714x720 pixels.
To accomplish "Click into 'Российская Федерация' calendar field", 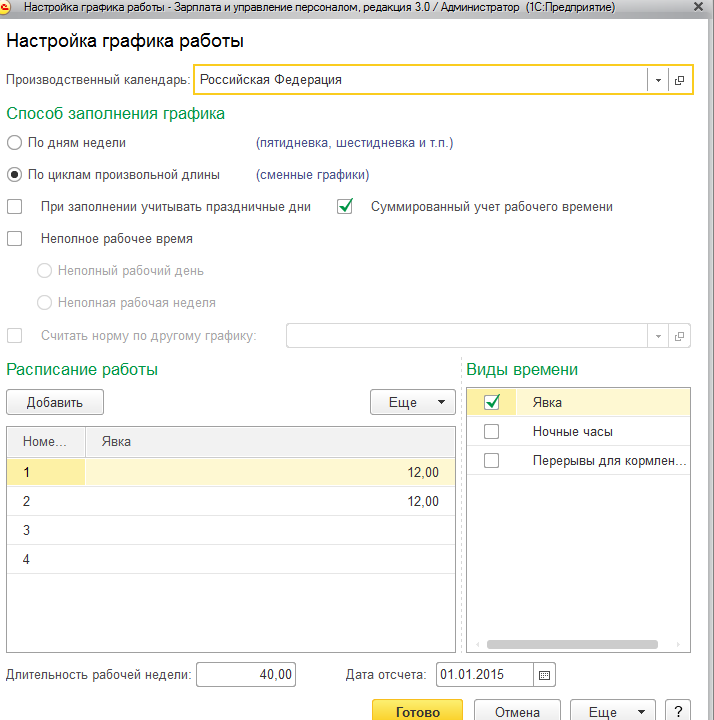I will point(420,80).
